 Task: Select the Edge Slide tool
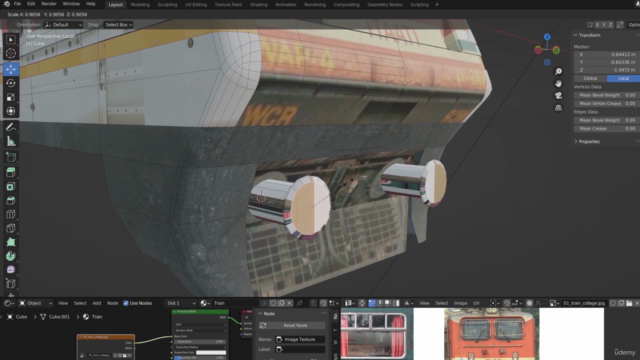point(11,284)
